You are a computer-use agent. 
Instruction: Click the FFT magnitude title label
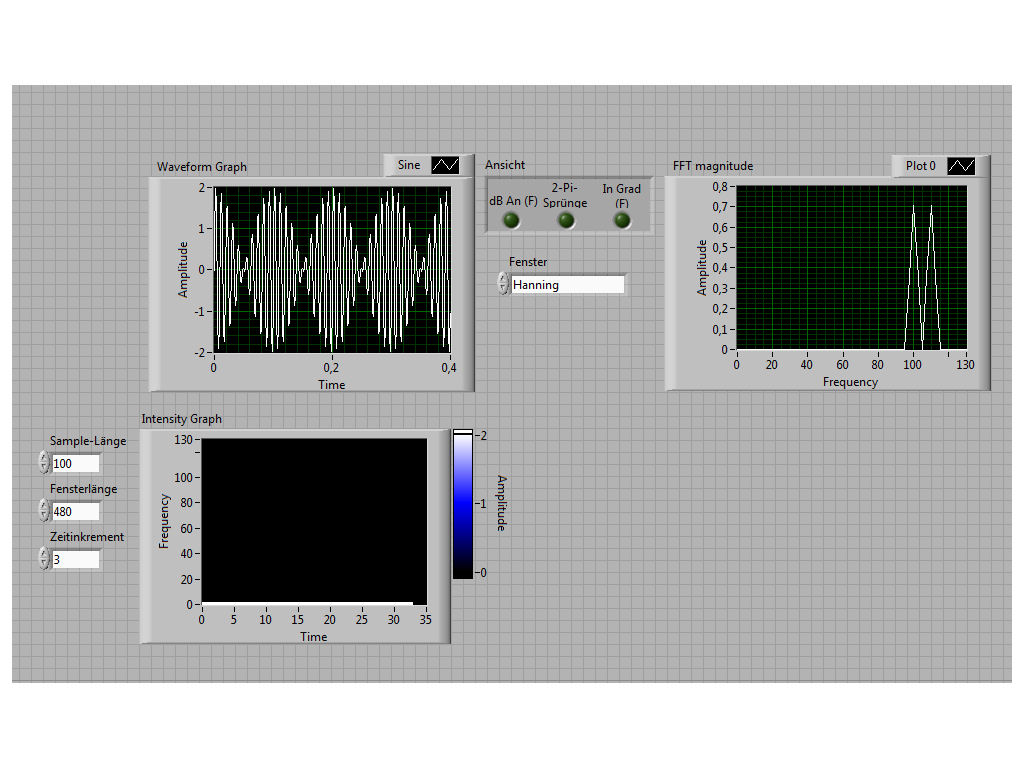[x=713, y=166]
